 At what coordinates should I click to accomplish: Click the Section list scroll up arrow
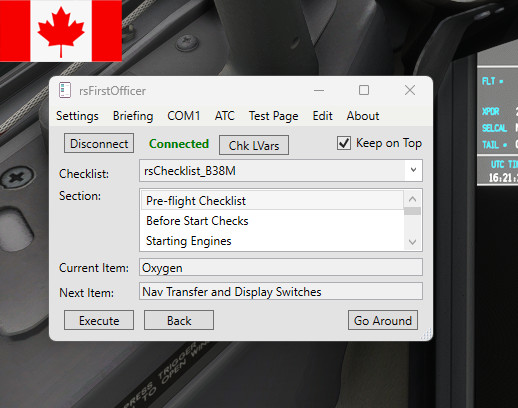click(412, 199)
